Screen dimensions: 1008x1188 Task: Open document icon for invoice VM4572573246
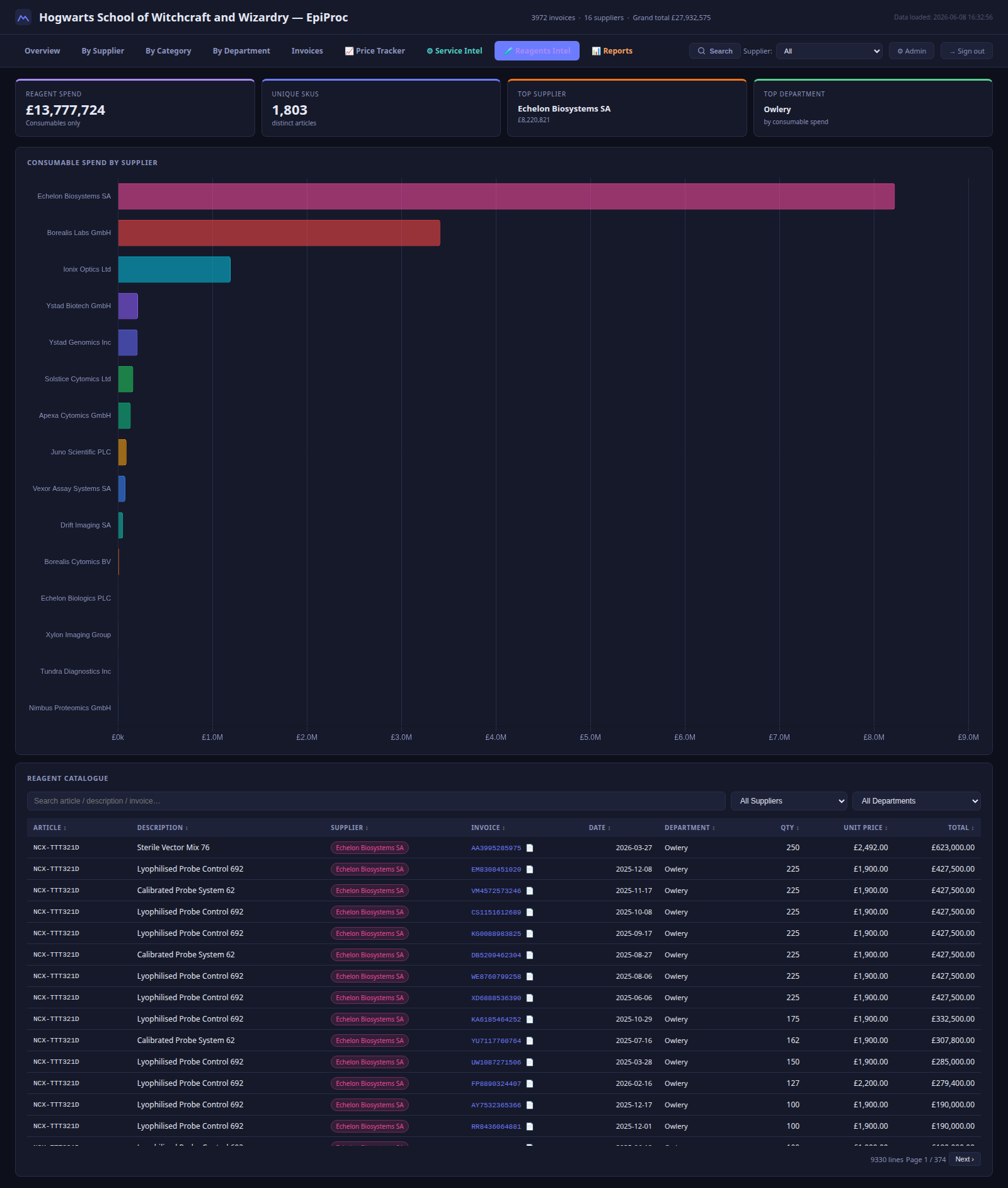[x=530, y=891]
